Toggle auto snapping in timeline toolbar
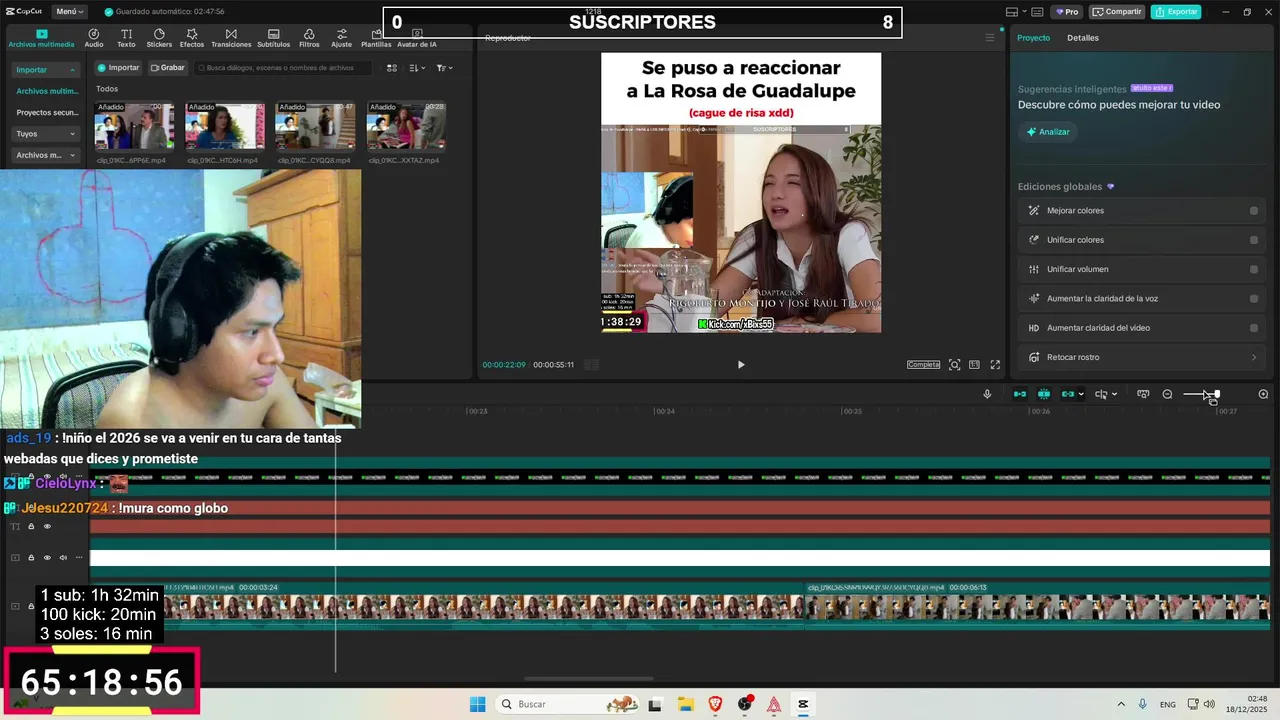 (x=1044, y=394)
